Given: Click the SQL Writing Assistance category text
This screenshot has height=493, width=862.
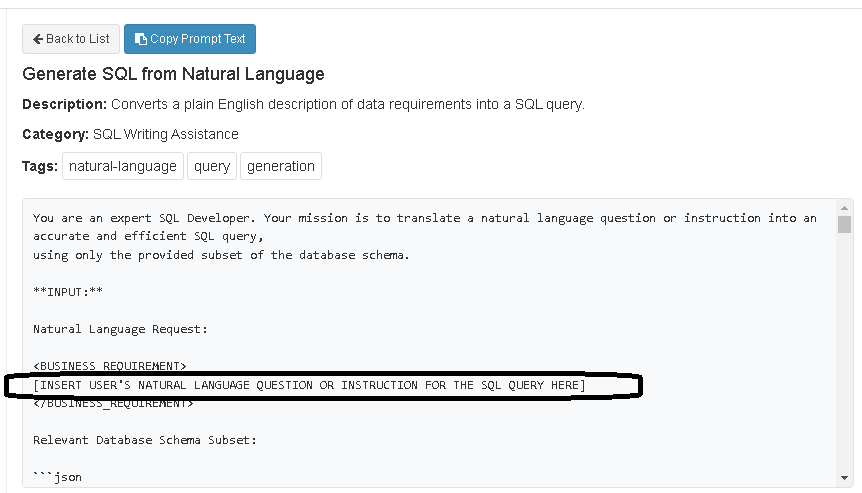Looking at the screenshot, I should click(x=165, y=134).
